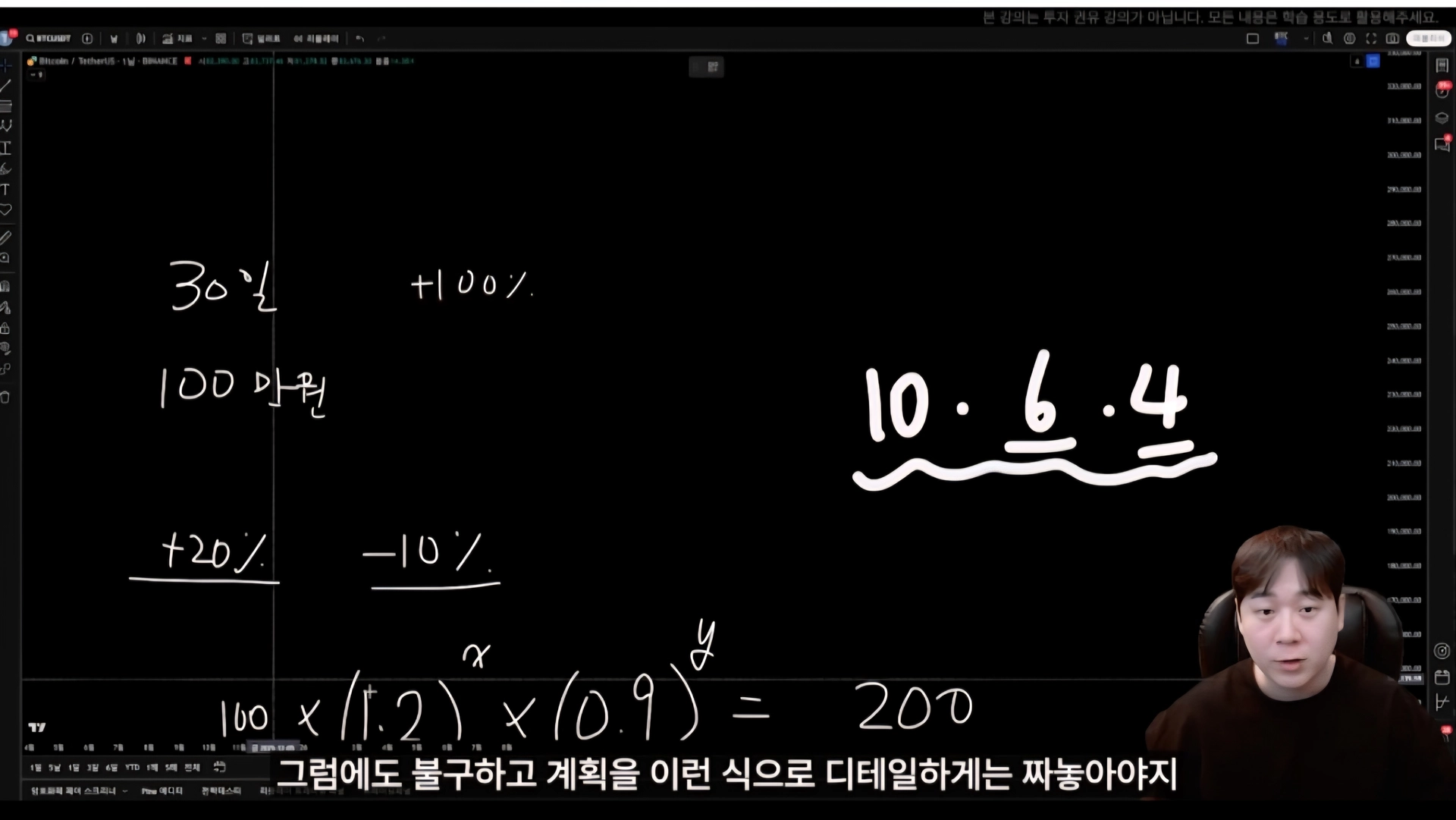The width and height of the screenshot is (1456, 820).
Task: Click the white publish button top right
Action: click(1428, 38)
